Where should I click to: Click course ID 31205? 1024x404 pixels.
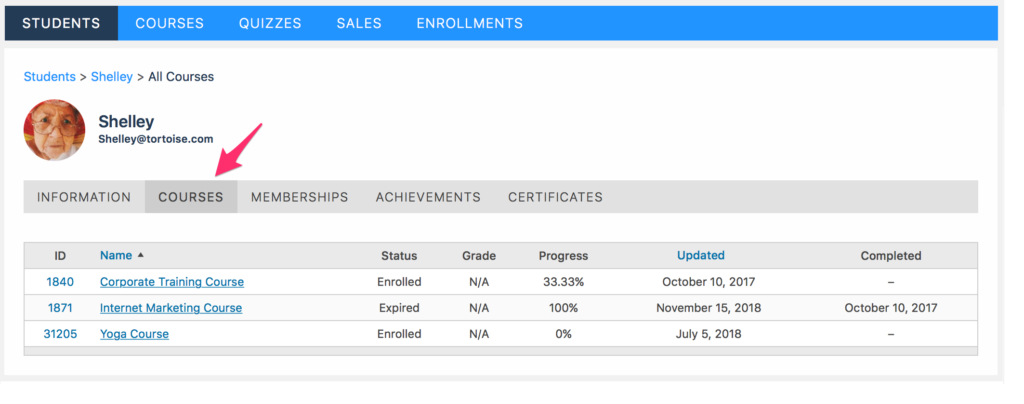60,334
